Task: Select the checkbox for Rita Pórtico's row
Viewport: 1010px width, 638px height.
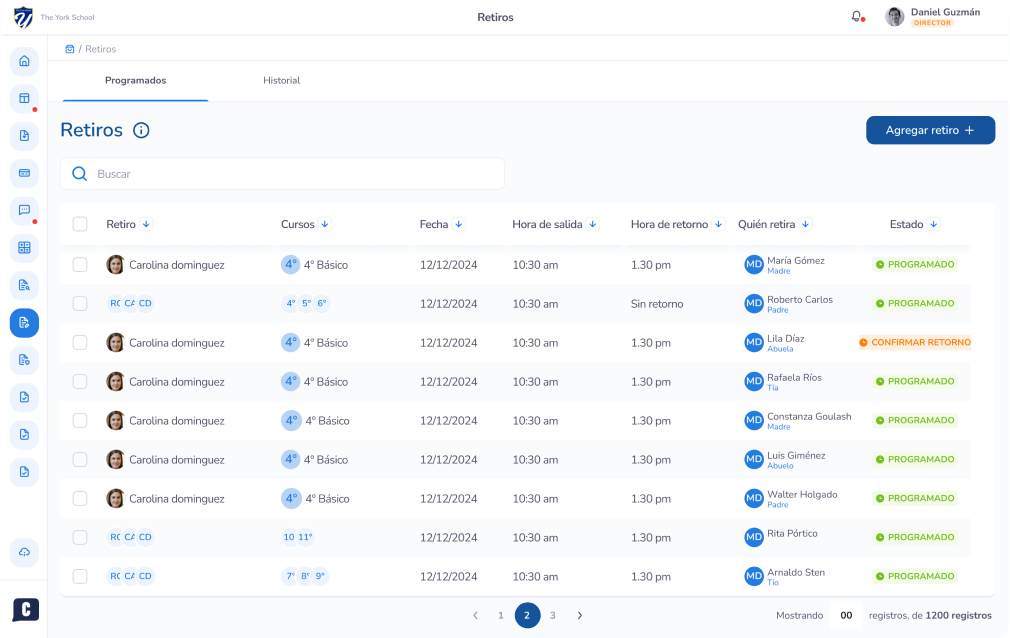Action: coord(80,537)
